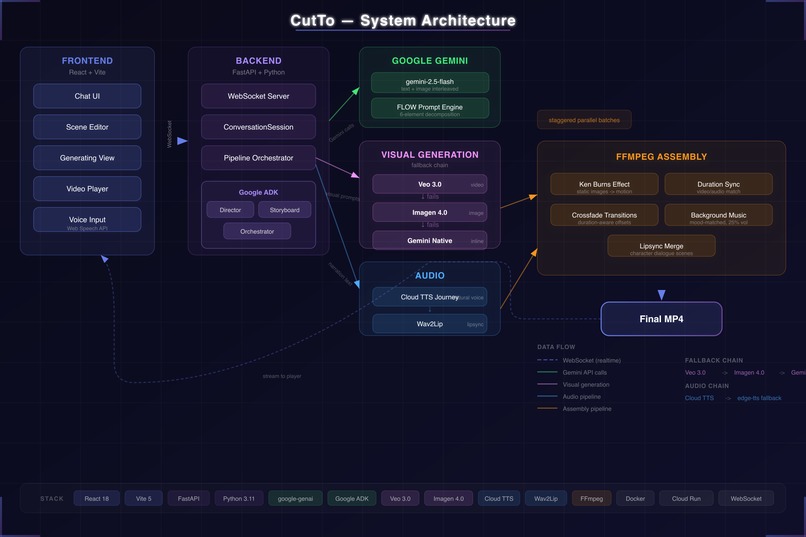Screen dimensions: 806x537
Task: Select the Imagen 4.0 chip in stack bar
Action: click(x=448, y=498)
